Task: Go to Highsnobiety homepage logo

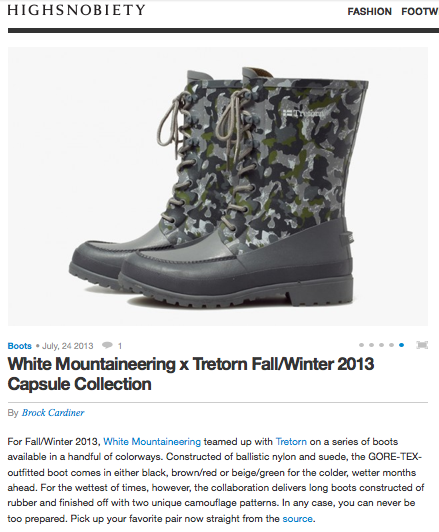Action: click(76, 10)
